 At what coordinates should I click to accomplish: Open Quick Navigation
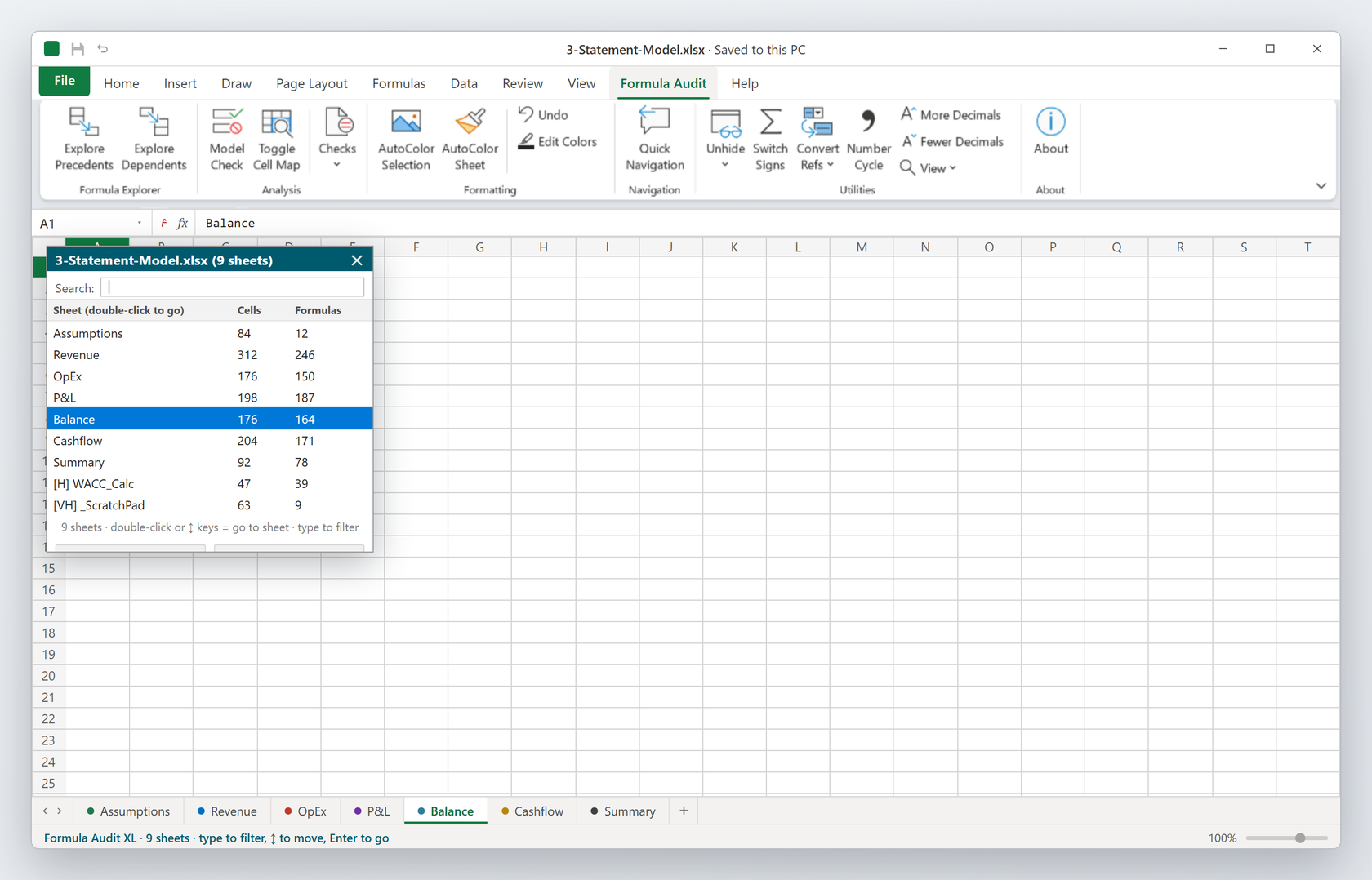654,139
